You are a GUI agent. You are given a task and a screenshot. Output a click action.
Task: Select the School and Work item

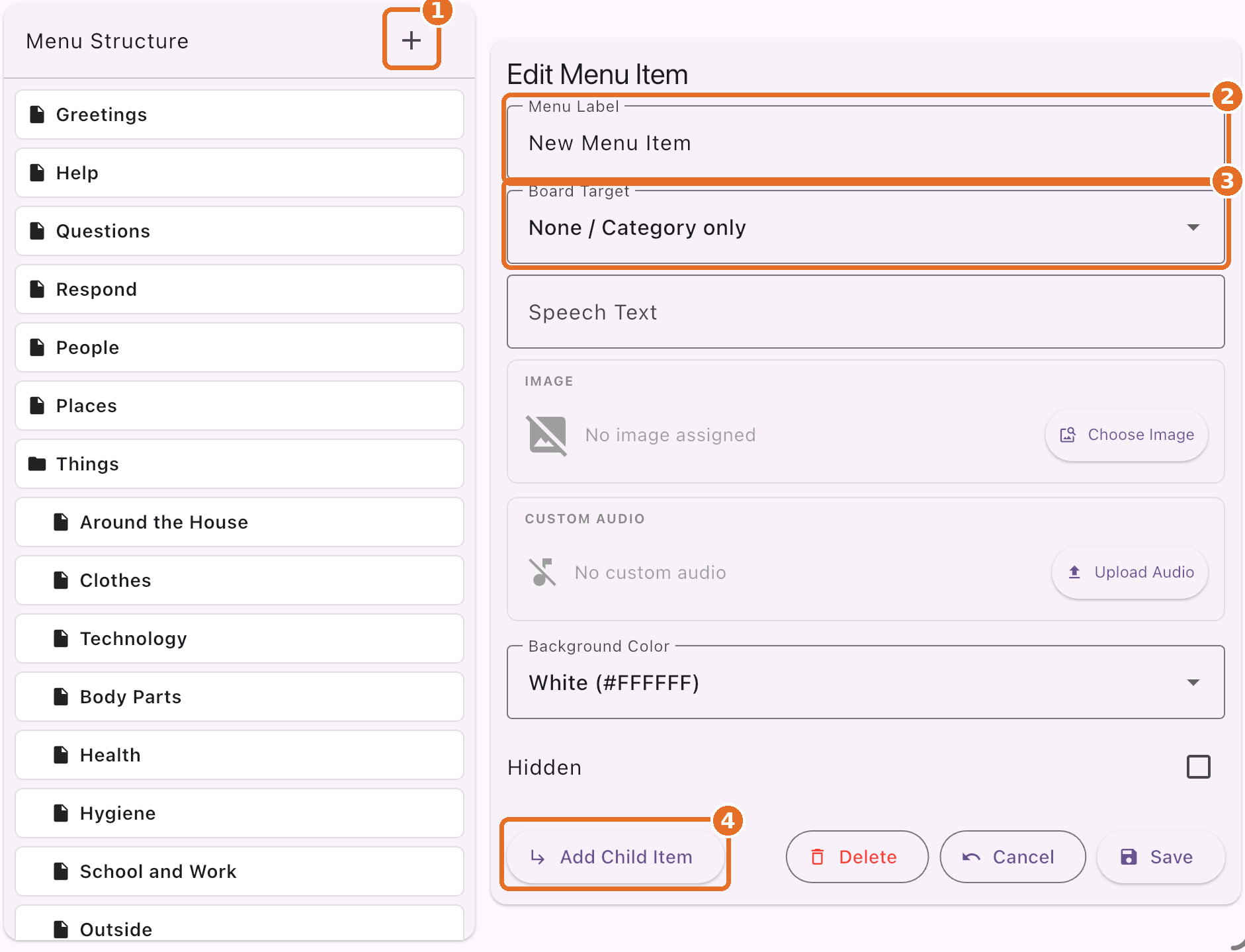(x=239, y=871)
